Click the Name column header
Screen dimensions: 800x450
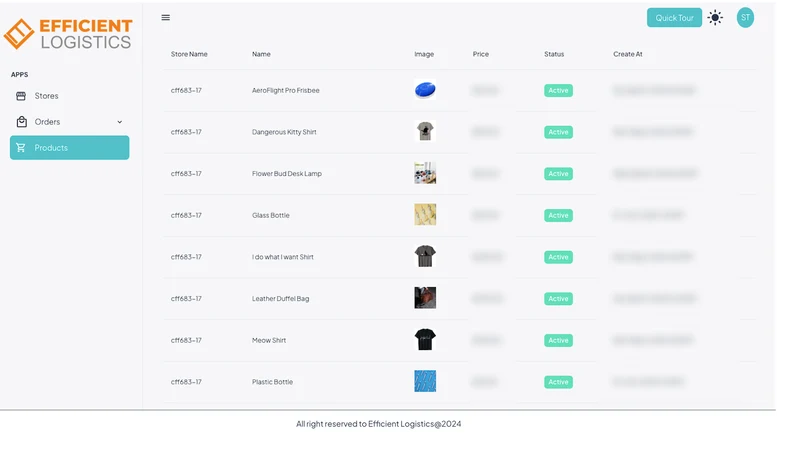pyautogui.click(x=261, y=54)
